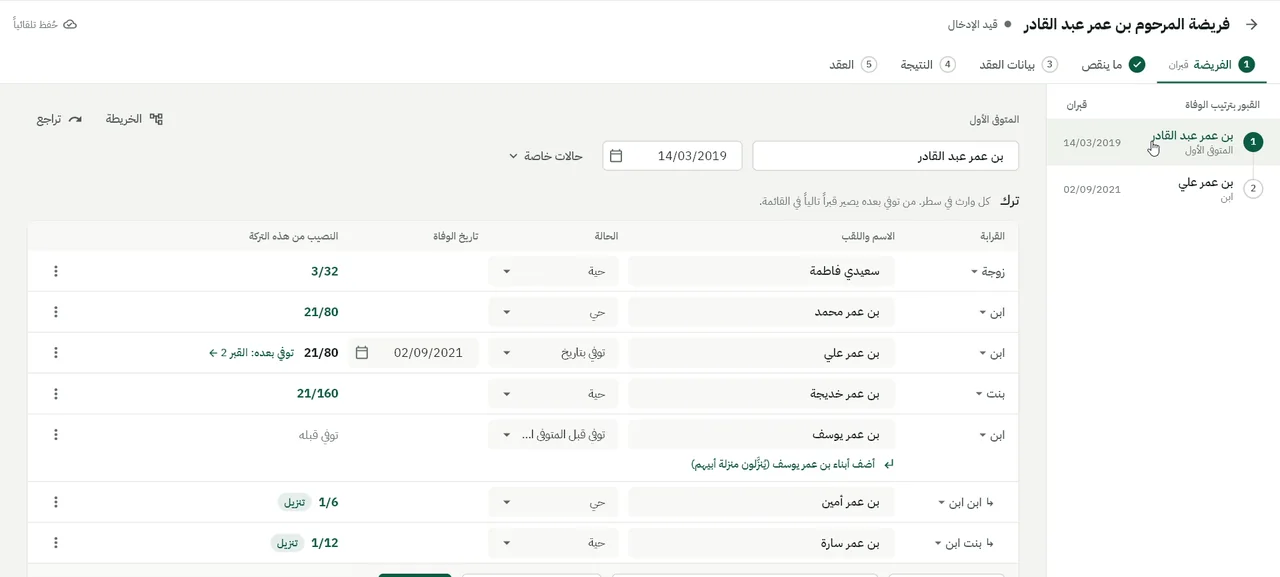Open calendar icon beside date 02/09/2021
The image size is (1280, 577).
click(x=362, y=353)
